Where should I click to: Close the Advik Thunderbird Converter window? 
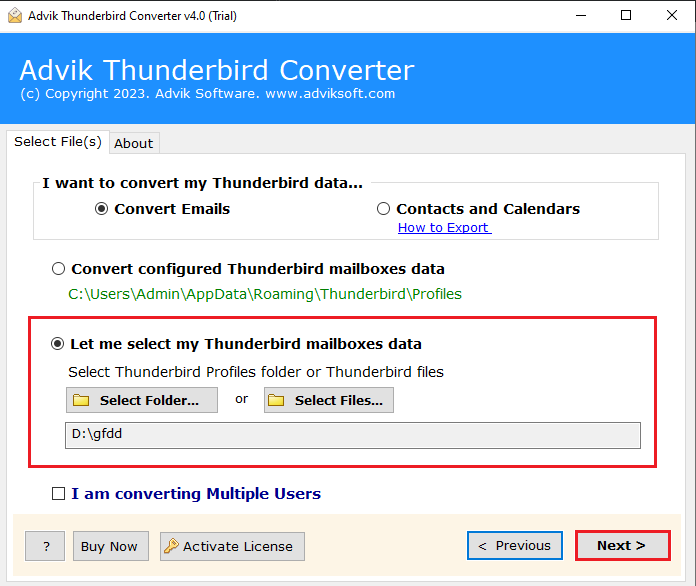click(672, 16)
